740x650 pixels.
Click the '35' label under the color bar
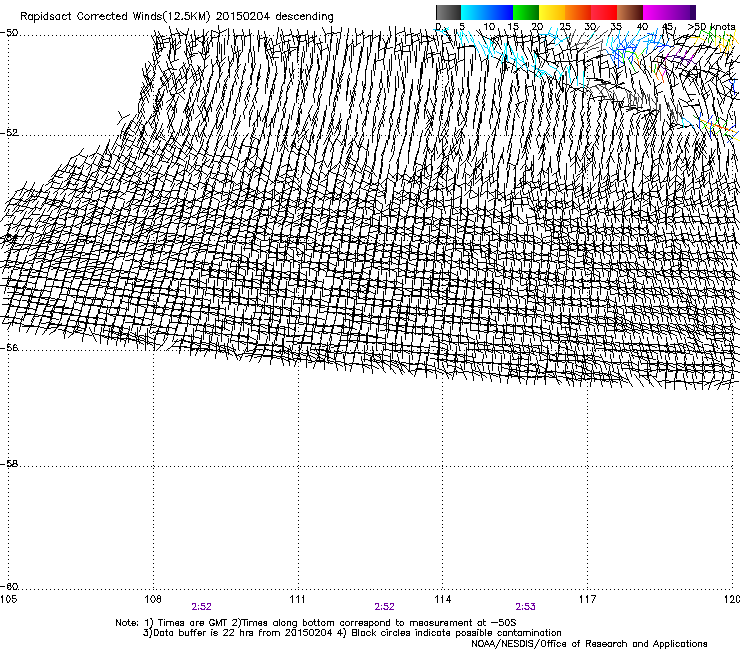[616, 26]
